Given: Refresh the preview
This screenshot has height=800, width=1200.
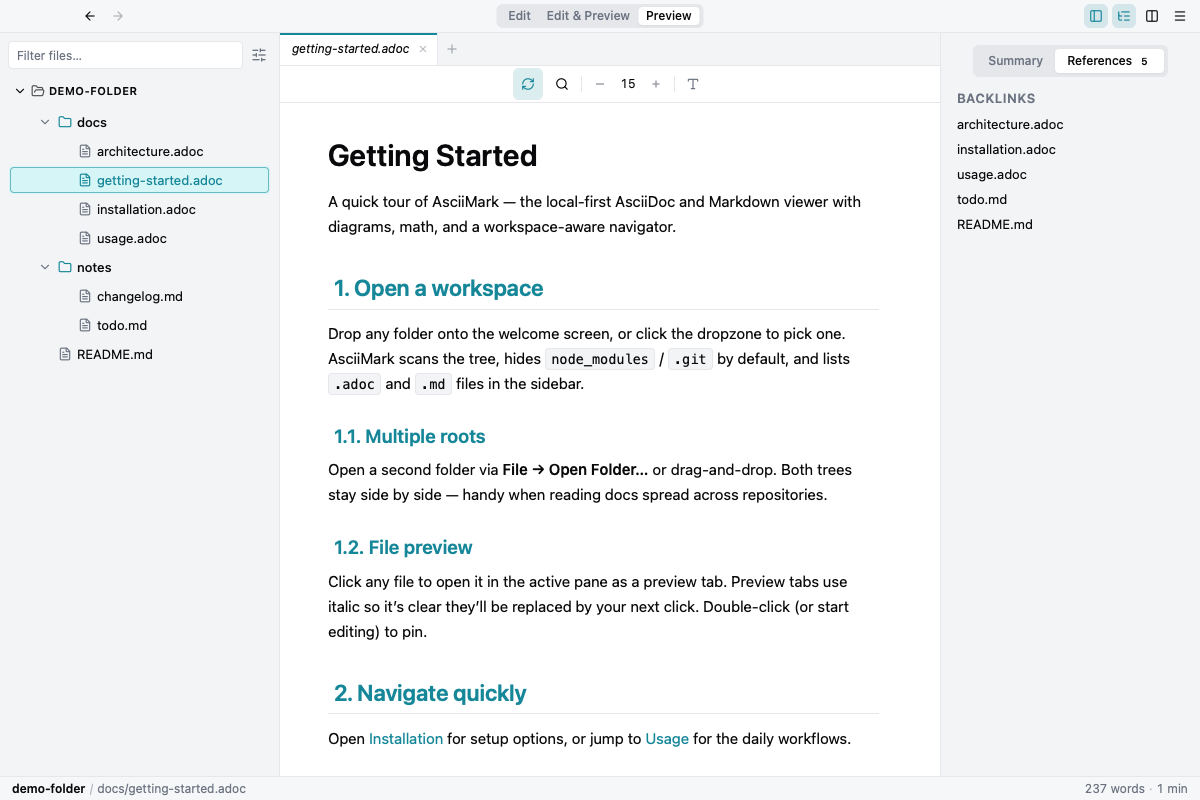Looking at the screenshot, I should (x=528, y=84).
